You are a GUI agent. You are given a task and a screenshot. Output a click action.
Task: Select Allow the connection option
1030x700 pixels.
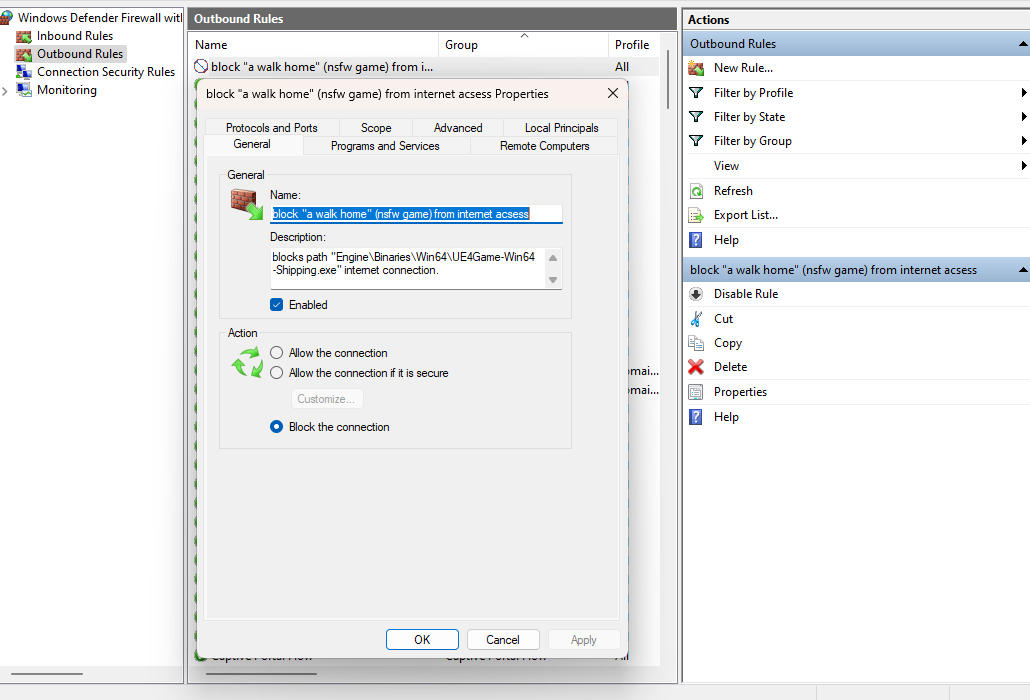pos(277,353)
